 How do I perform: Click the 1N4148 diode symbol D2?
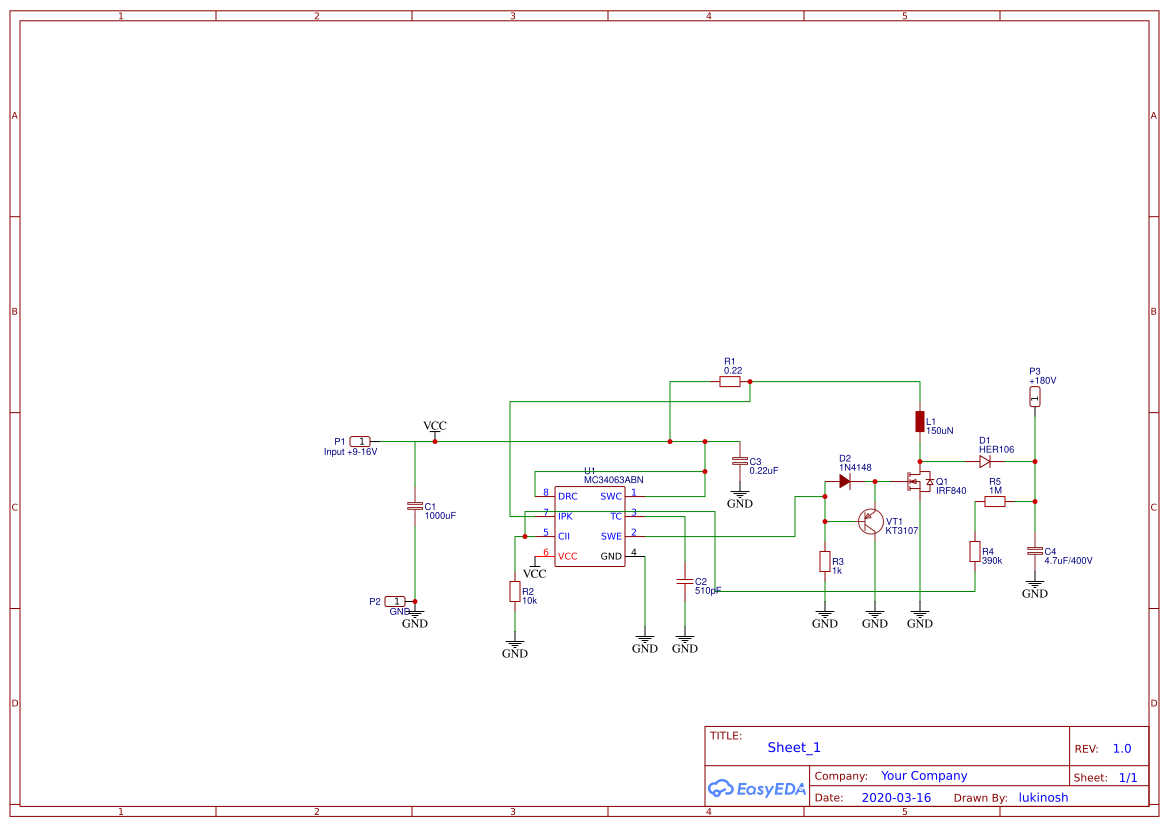coord(846,479)
